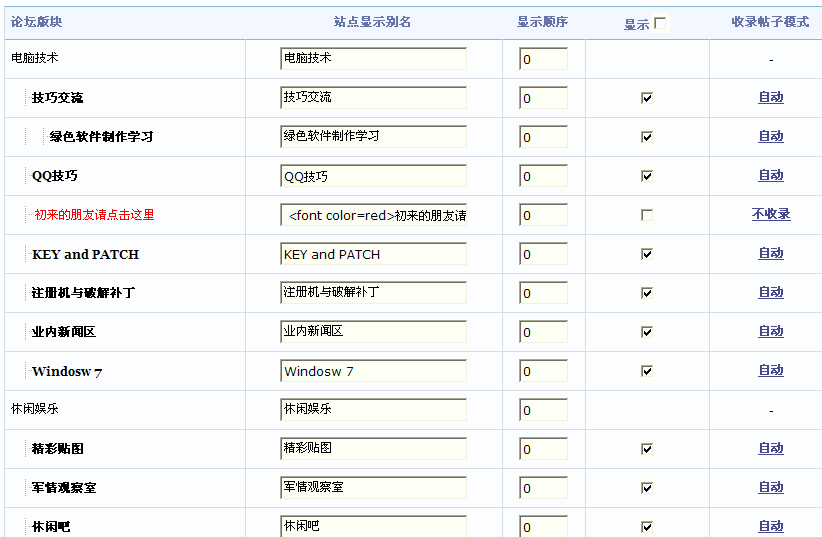Click display order field for 注册机与破解补丁 row

(x=544, y=293)
